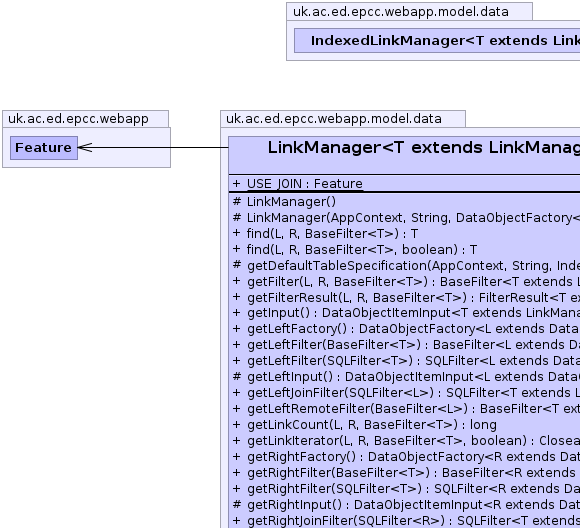Select the getInput() method entry

[406, 313]
